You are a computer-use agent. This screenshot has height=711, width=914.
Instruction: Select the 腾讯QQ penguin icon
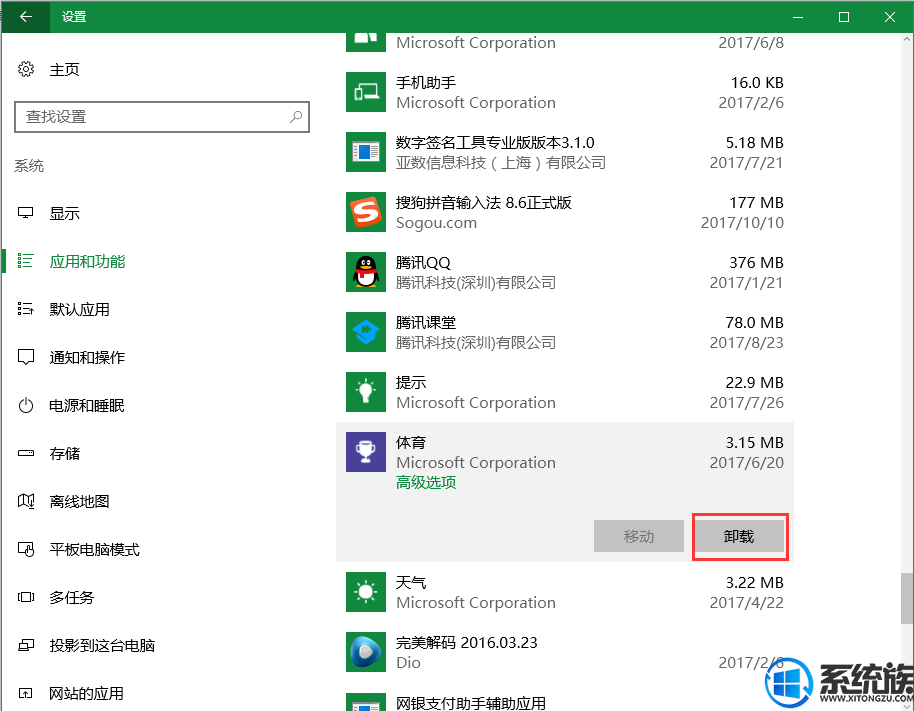tap(366, 272)
